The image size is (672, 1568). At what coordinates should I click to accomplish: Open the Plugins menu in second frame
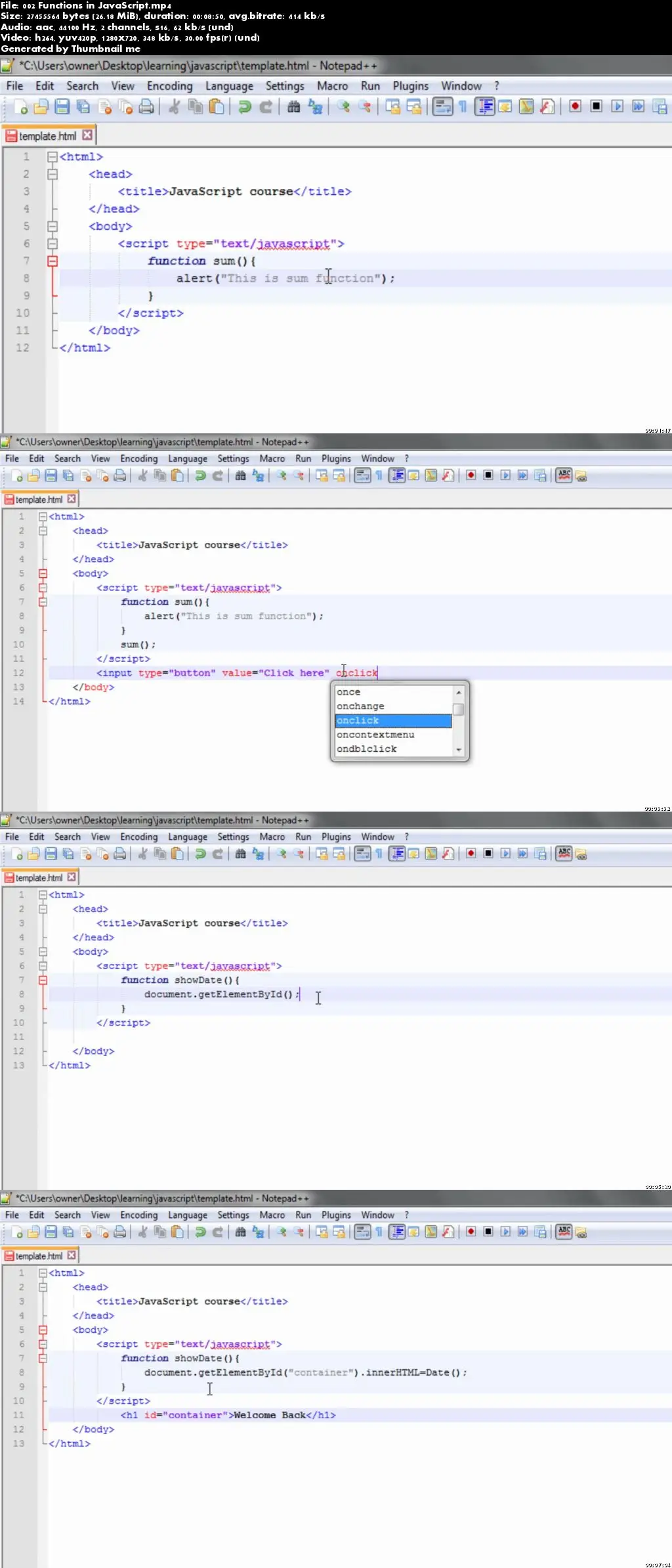point(336,459)
